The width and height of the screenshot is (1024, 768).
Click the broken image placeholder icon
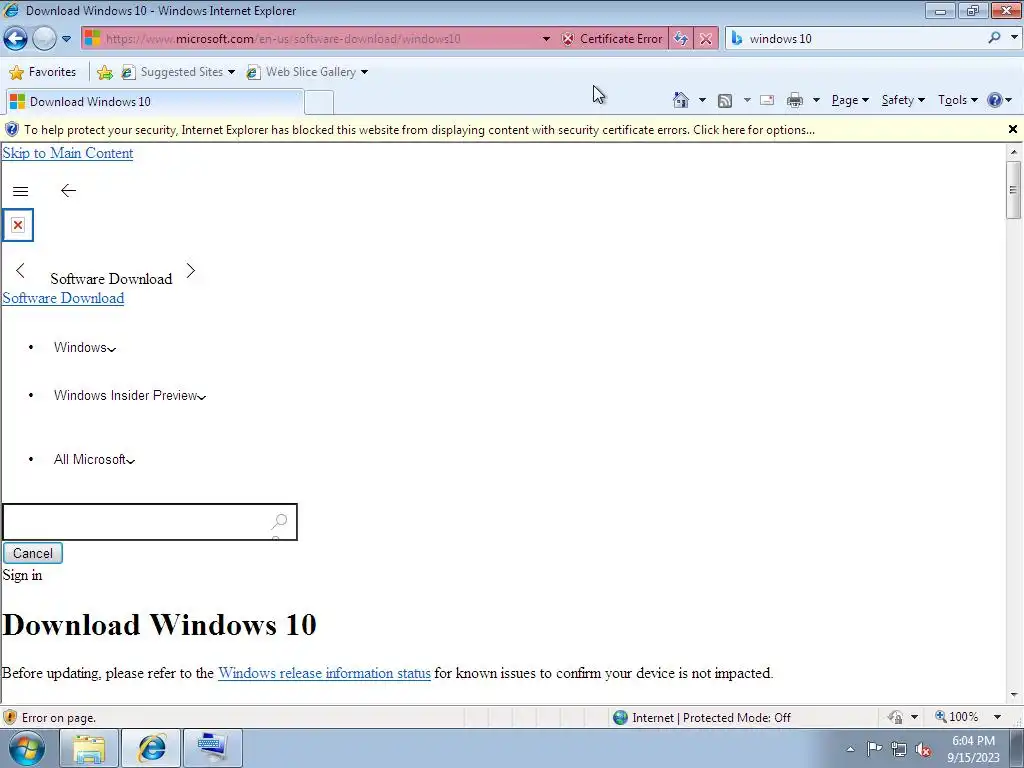click(18, 225)
